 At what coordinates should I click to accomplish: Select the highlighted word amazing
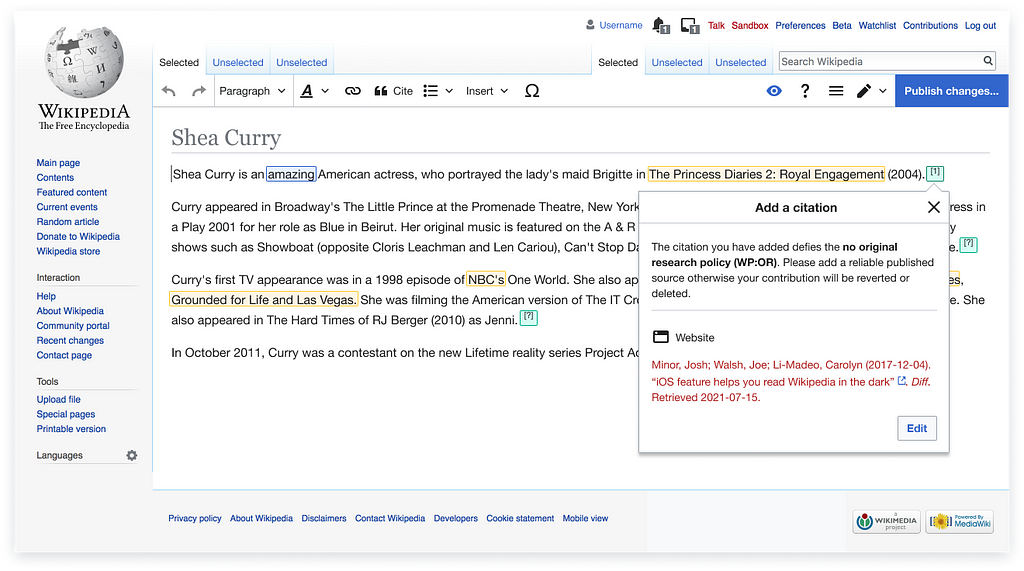pyautogui.click(x=291, y=174)
